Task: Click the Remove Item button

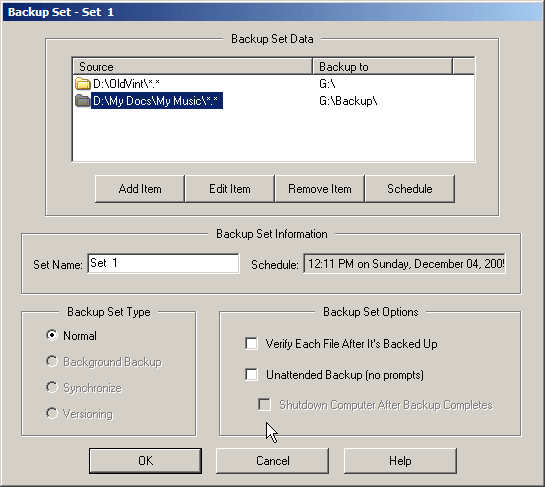Action: click(320, 189)
